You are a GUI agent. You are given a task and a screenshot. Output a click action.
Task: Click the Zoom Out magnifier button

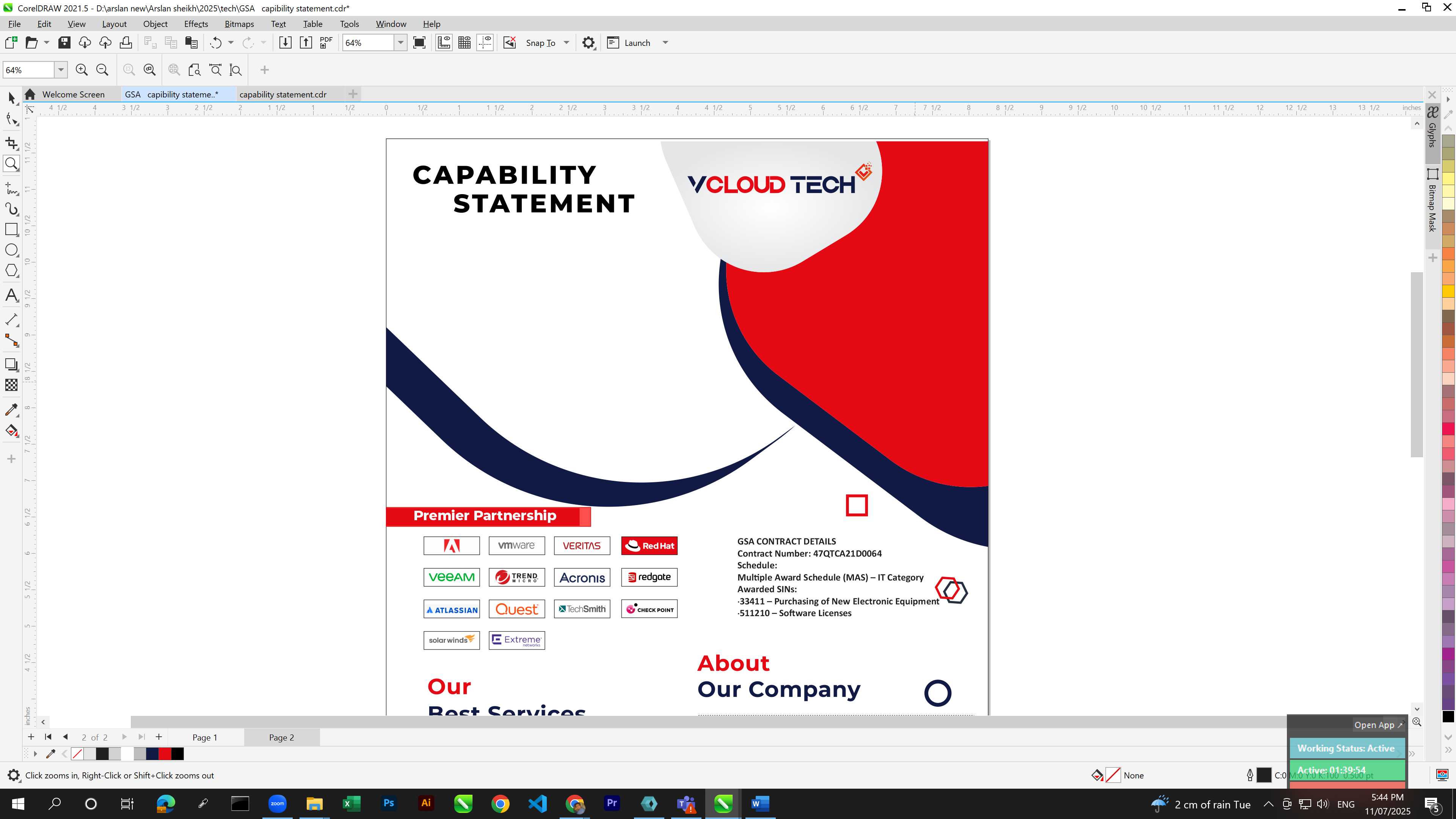point(102,70)
